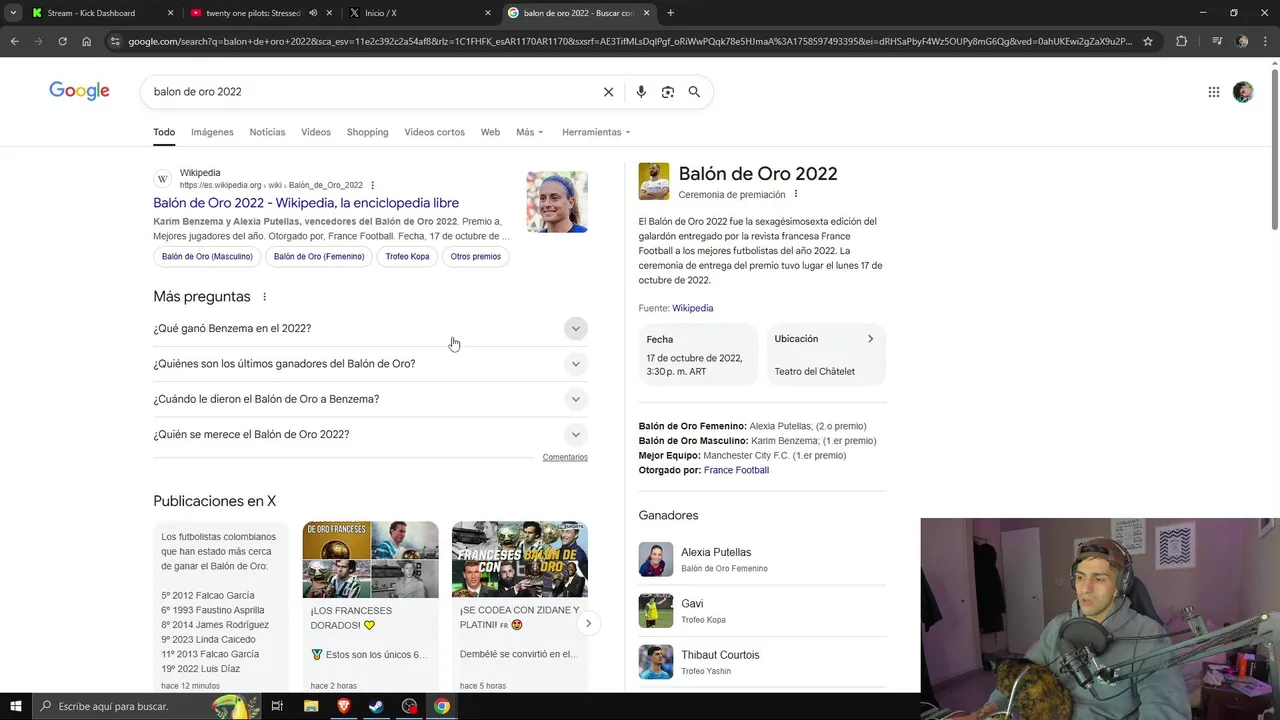Reload the current page
The height and width of the screenshot is (720, 1280).
click(62, 41)
